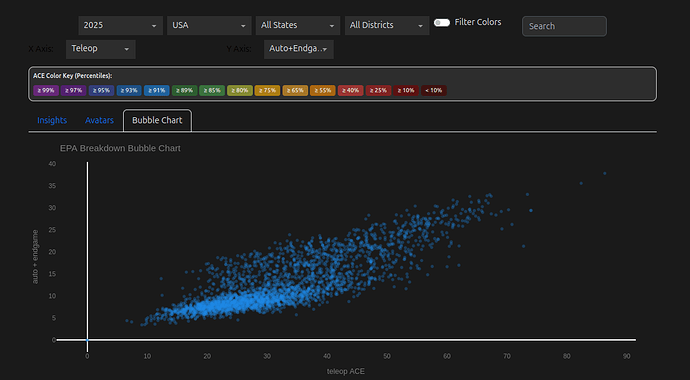Click into the Search field
690x380 pixels.
pyautogui.click(x=564, y=26)
